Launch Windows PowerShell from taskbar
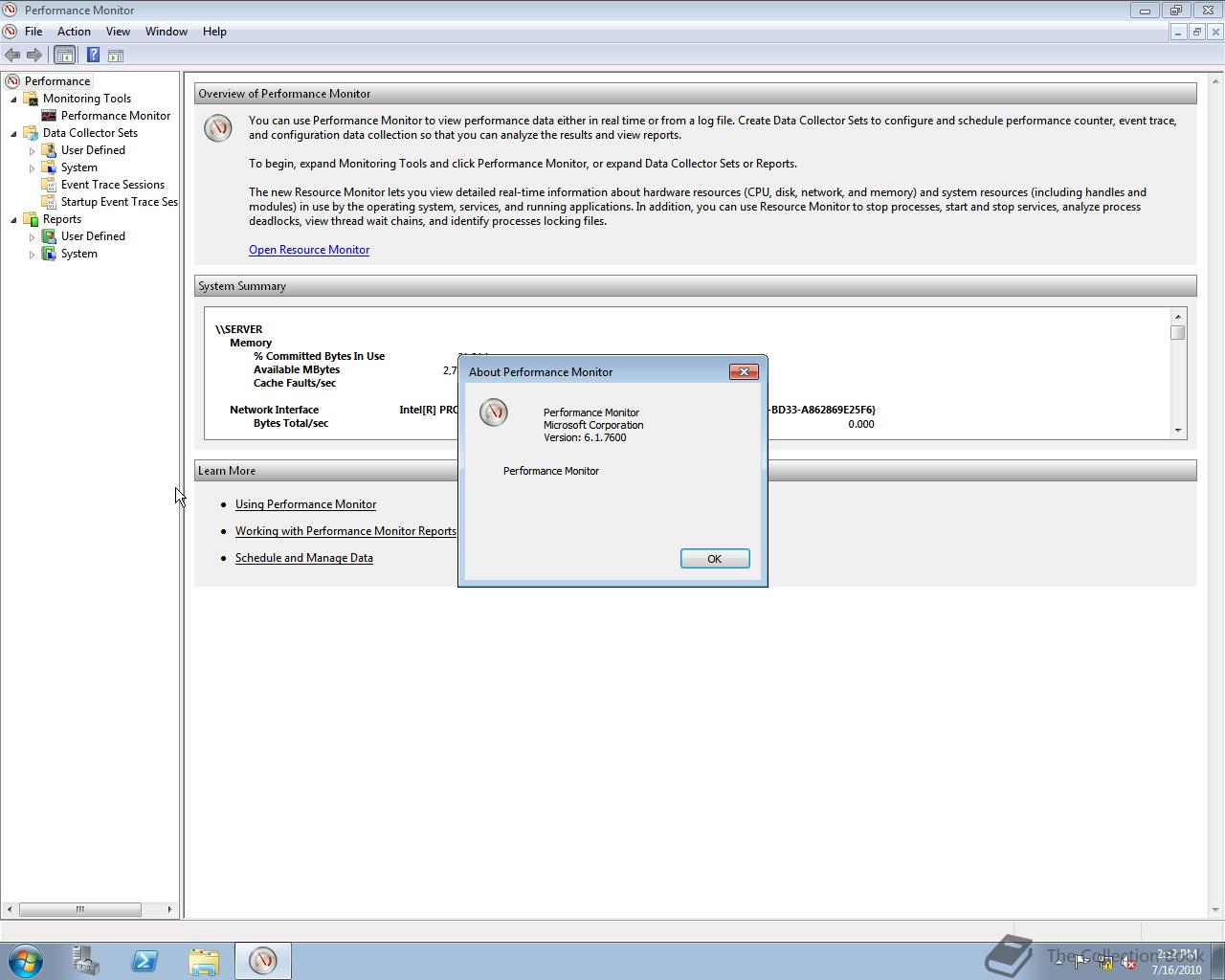This screenshot has width=1225, height=980. [x=145, y=961]
